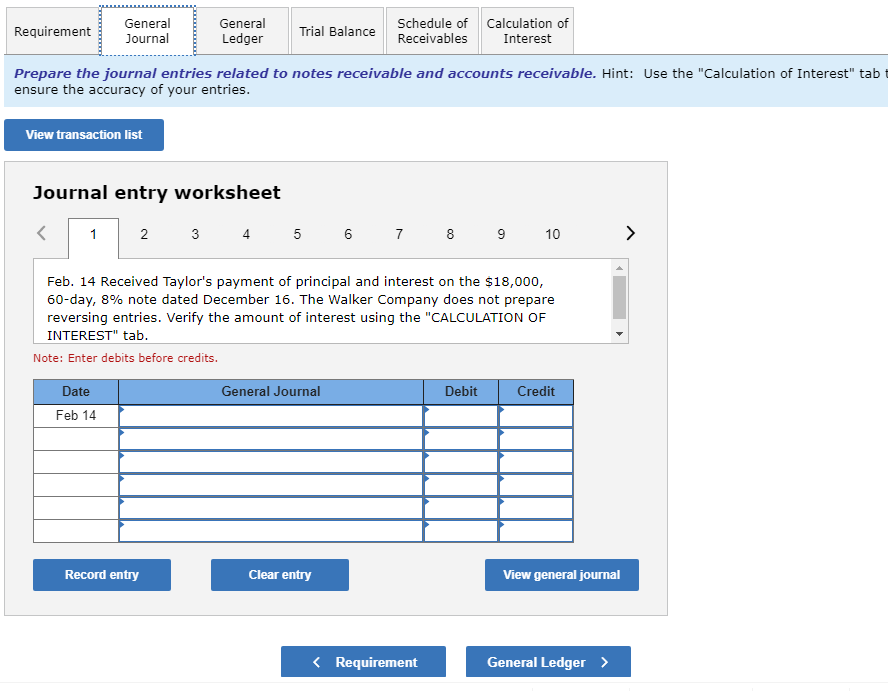Open account dropdown in fifth journal row

click(x=271, y=508)
